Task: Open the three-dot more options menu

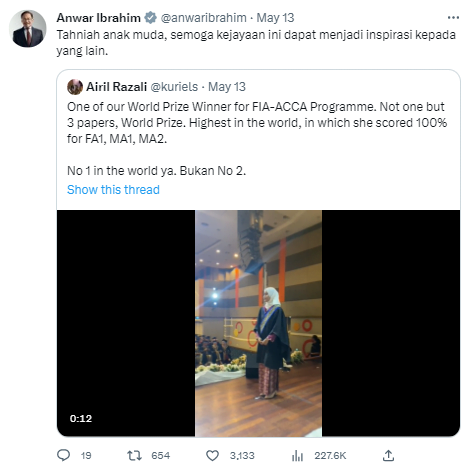Action: click(x=453, y=18)
